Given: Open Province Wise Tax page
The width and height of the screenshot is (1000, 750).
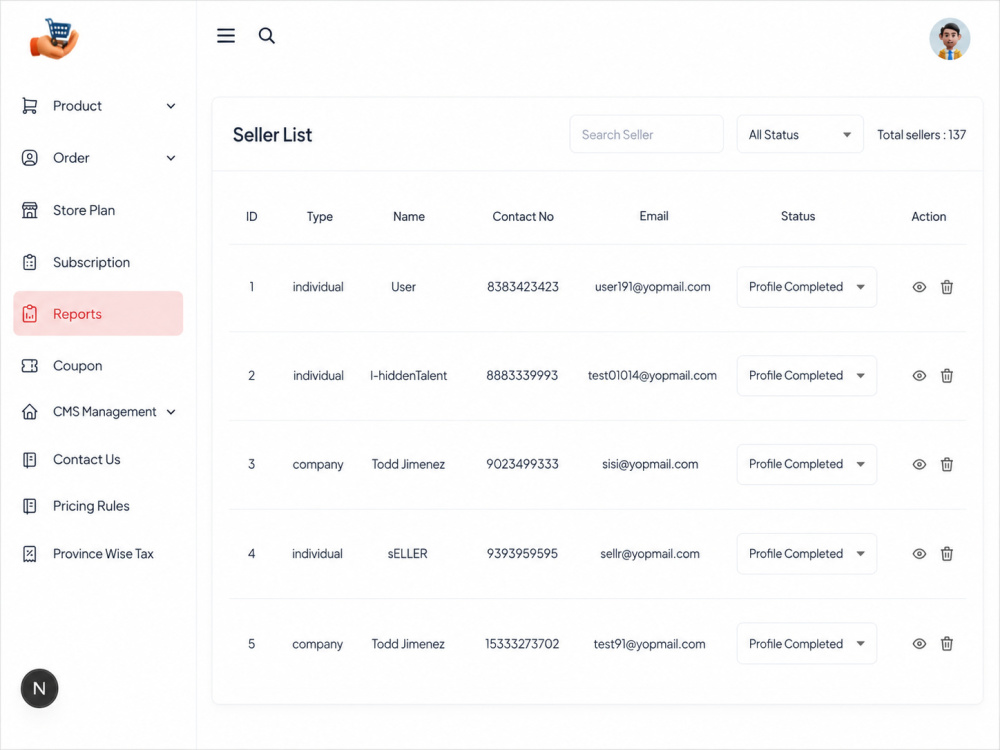Looking at the screenshot, I should (x=98, y=554).
